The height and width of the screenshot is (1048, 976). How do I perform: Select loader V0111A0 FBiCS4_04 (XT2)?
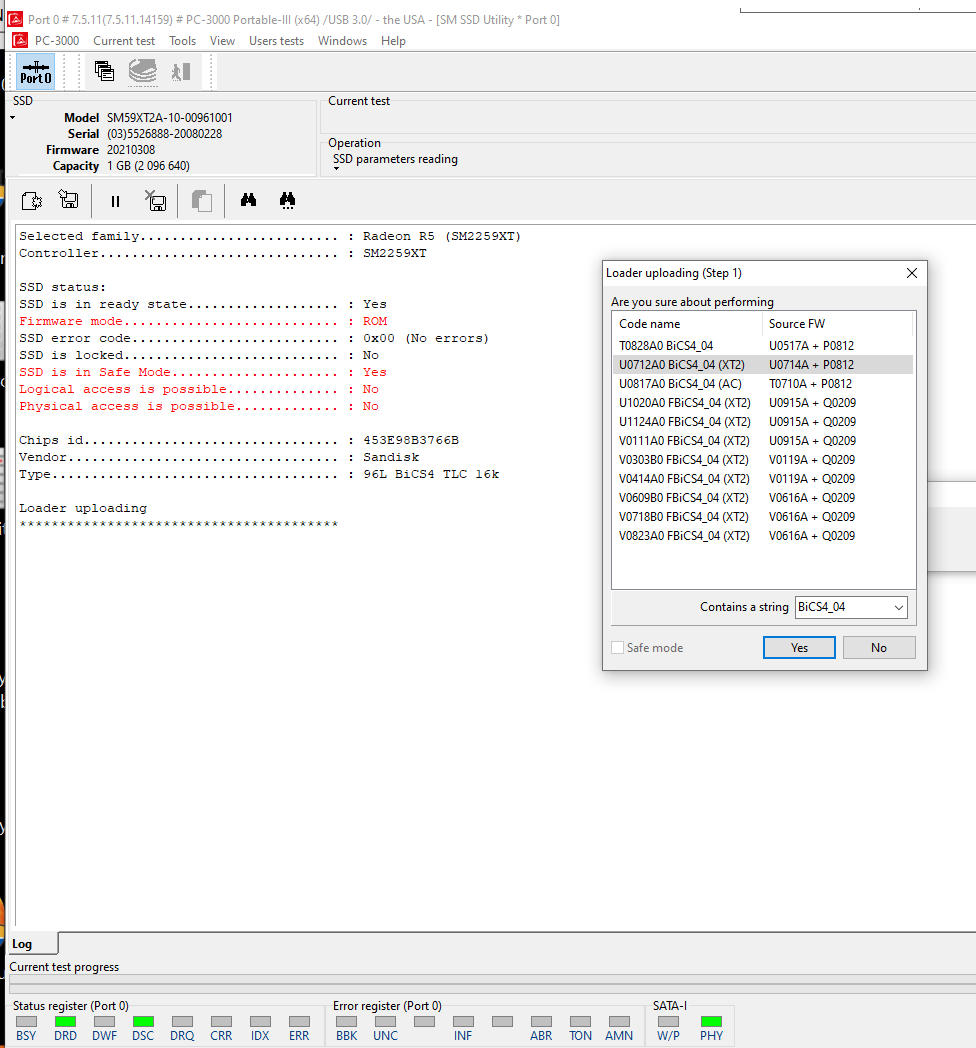click(x=763, y=441)
